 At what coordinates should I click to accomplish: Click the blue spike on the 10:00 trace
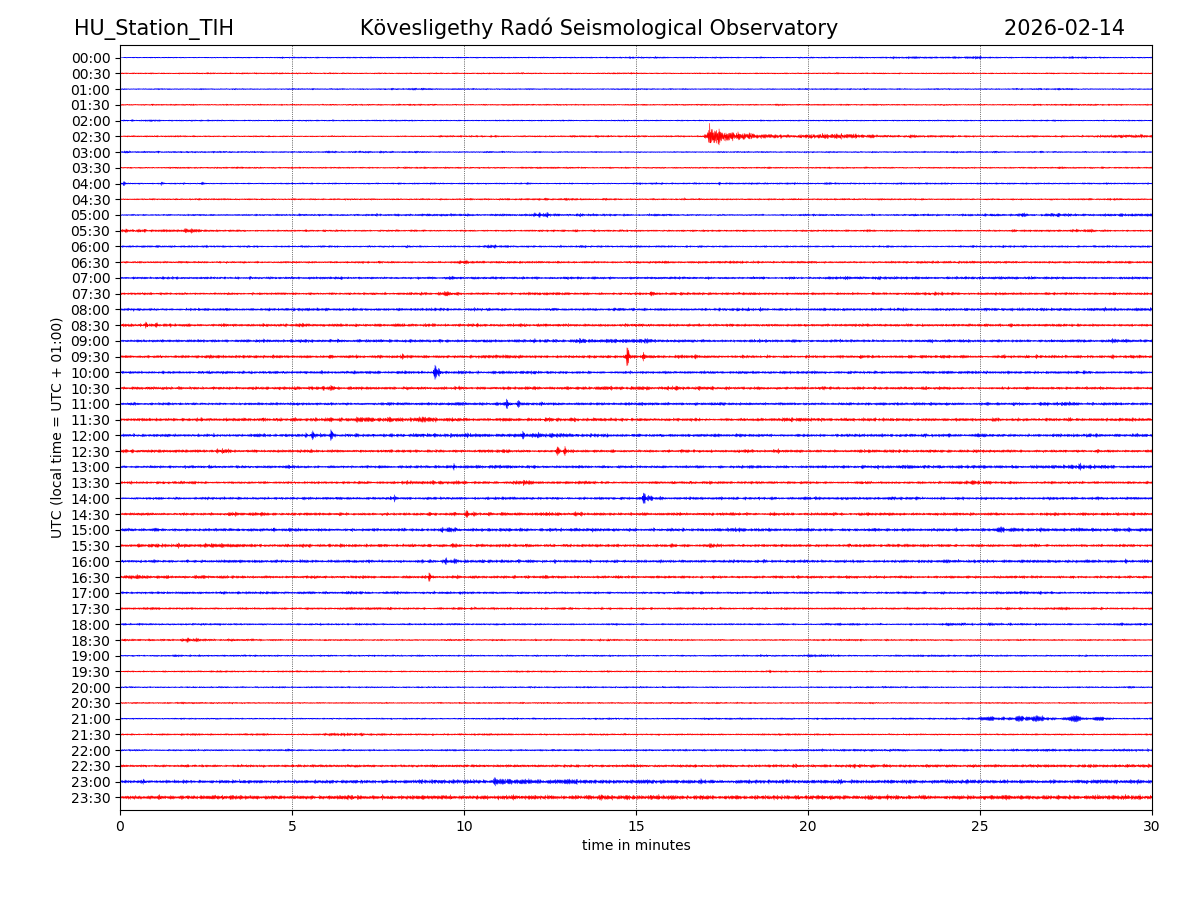point(436,372)
